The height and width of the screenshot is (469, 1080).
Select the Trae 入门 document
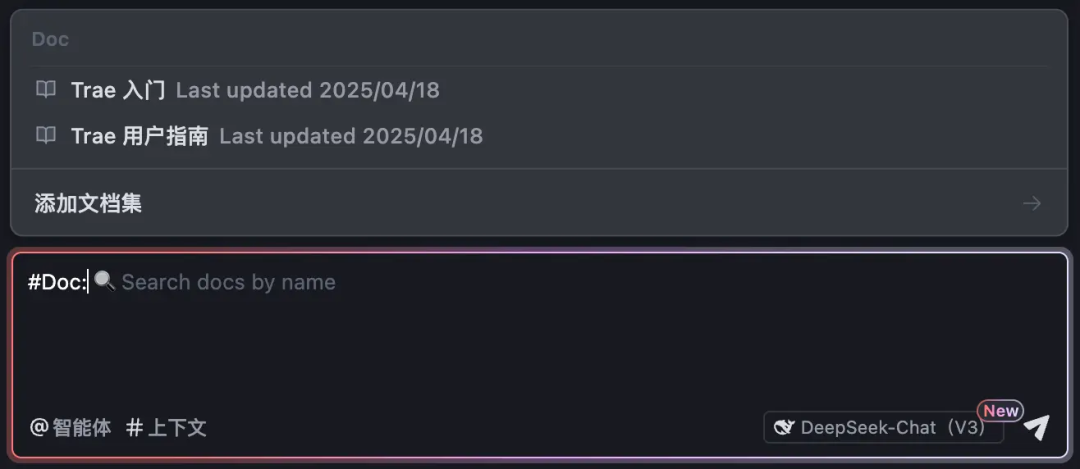tap(118, 90)
